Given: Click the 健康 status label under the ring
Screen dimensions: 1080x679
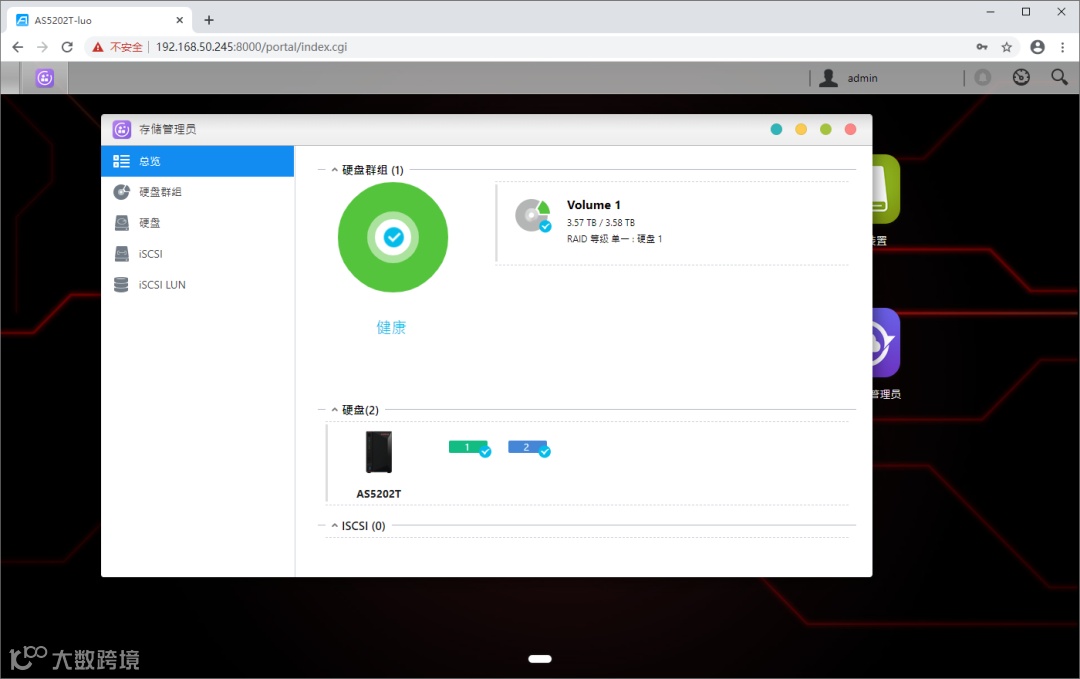Looking at the screenshot, I should click(x=391, y=326).
